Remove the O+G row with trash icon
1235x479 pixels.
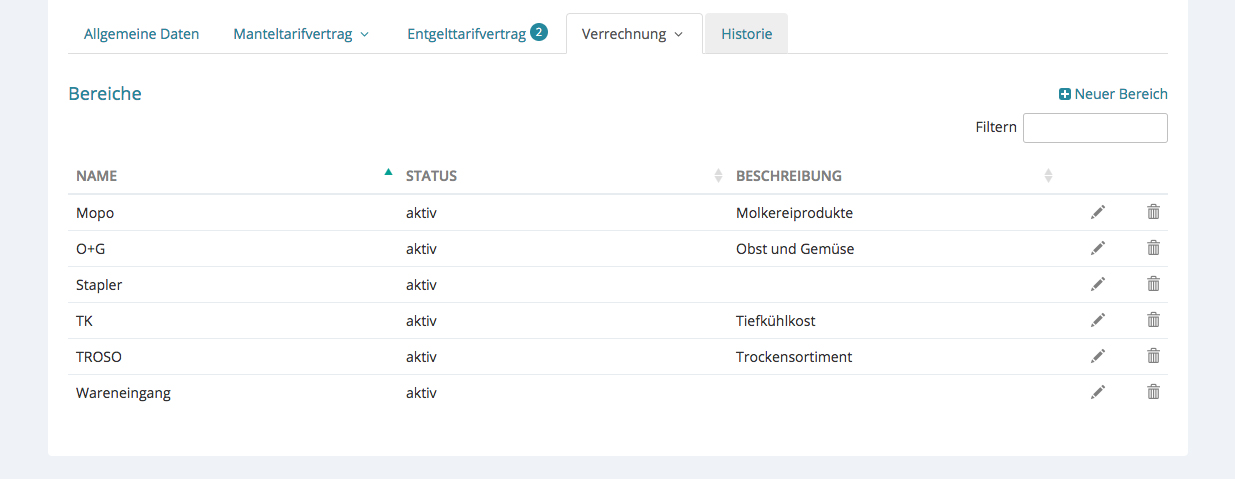tap(1153, 248)
